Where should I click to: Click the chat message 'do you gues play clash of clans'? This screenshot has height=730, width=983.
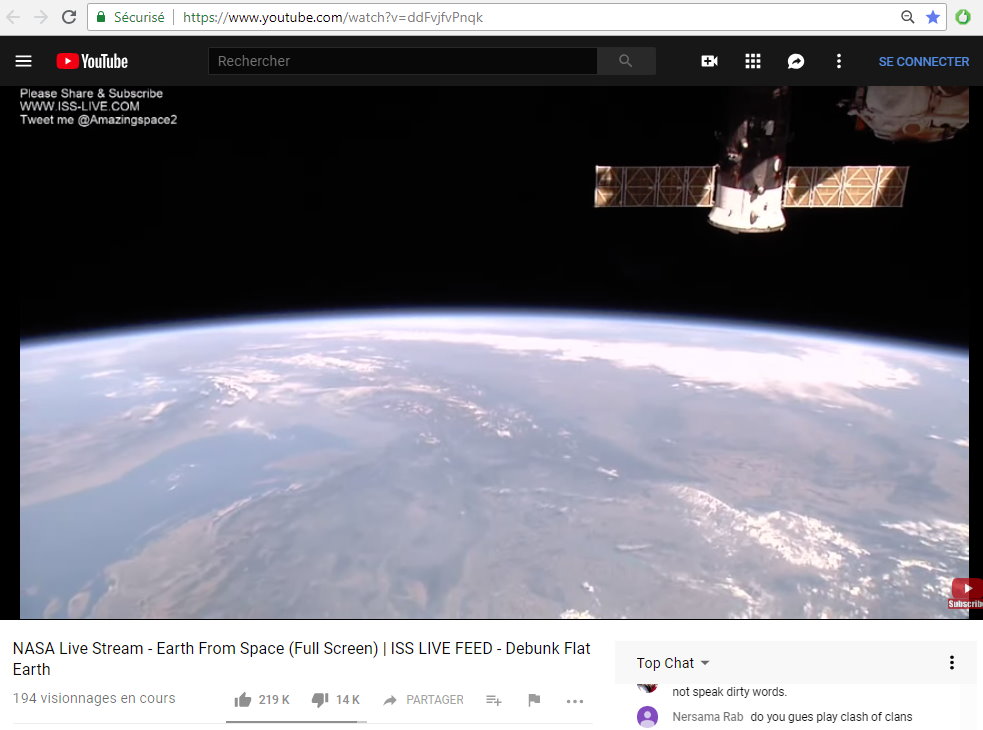(831, 716)
